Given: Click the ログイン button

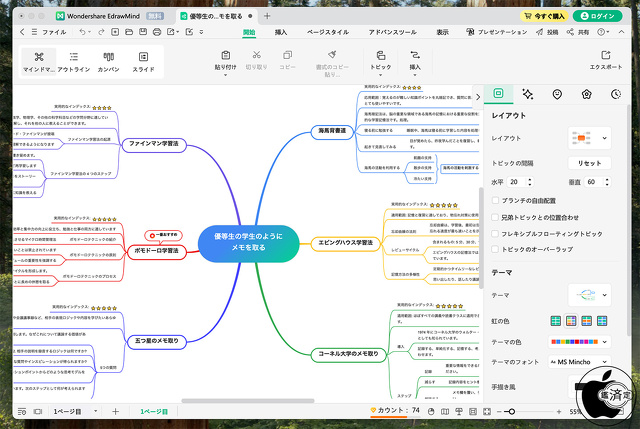Looking at the screenshot, I should 603,16.
